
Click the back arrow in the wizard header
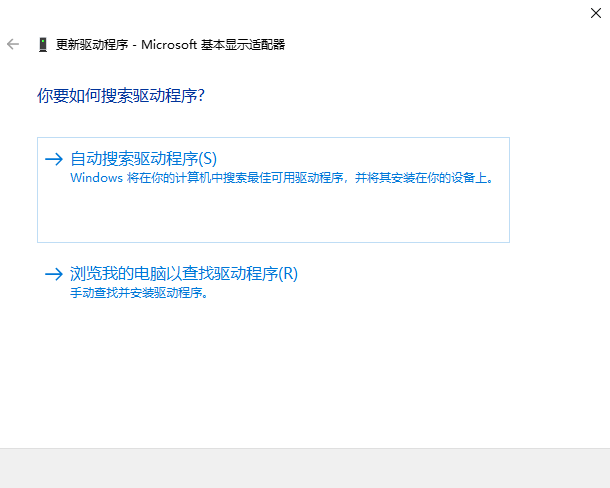coord(12,45)
